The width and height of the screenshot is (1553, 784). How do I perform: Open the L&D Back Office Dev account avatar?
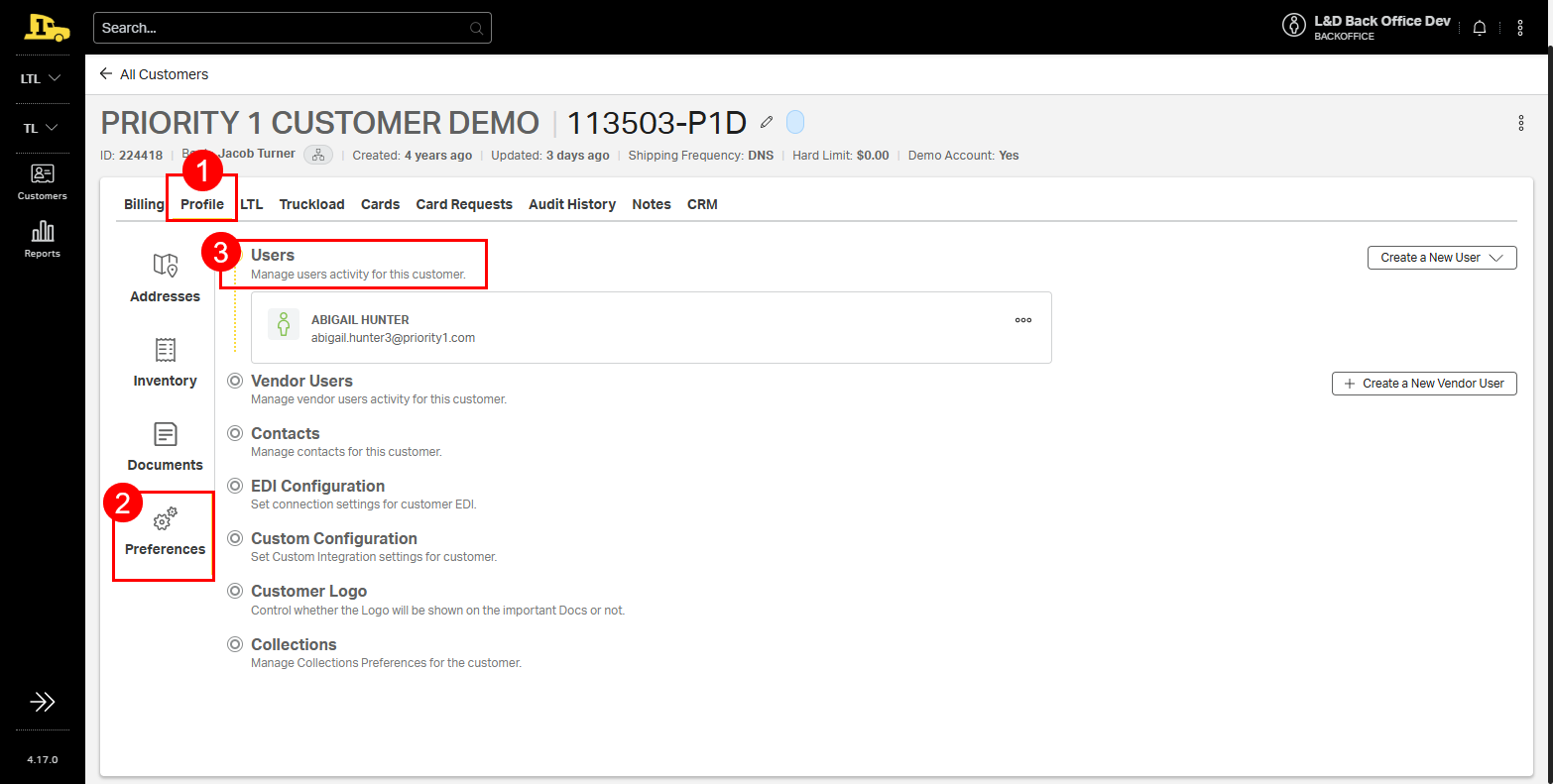coord(1293,26)
